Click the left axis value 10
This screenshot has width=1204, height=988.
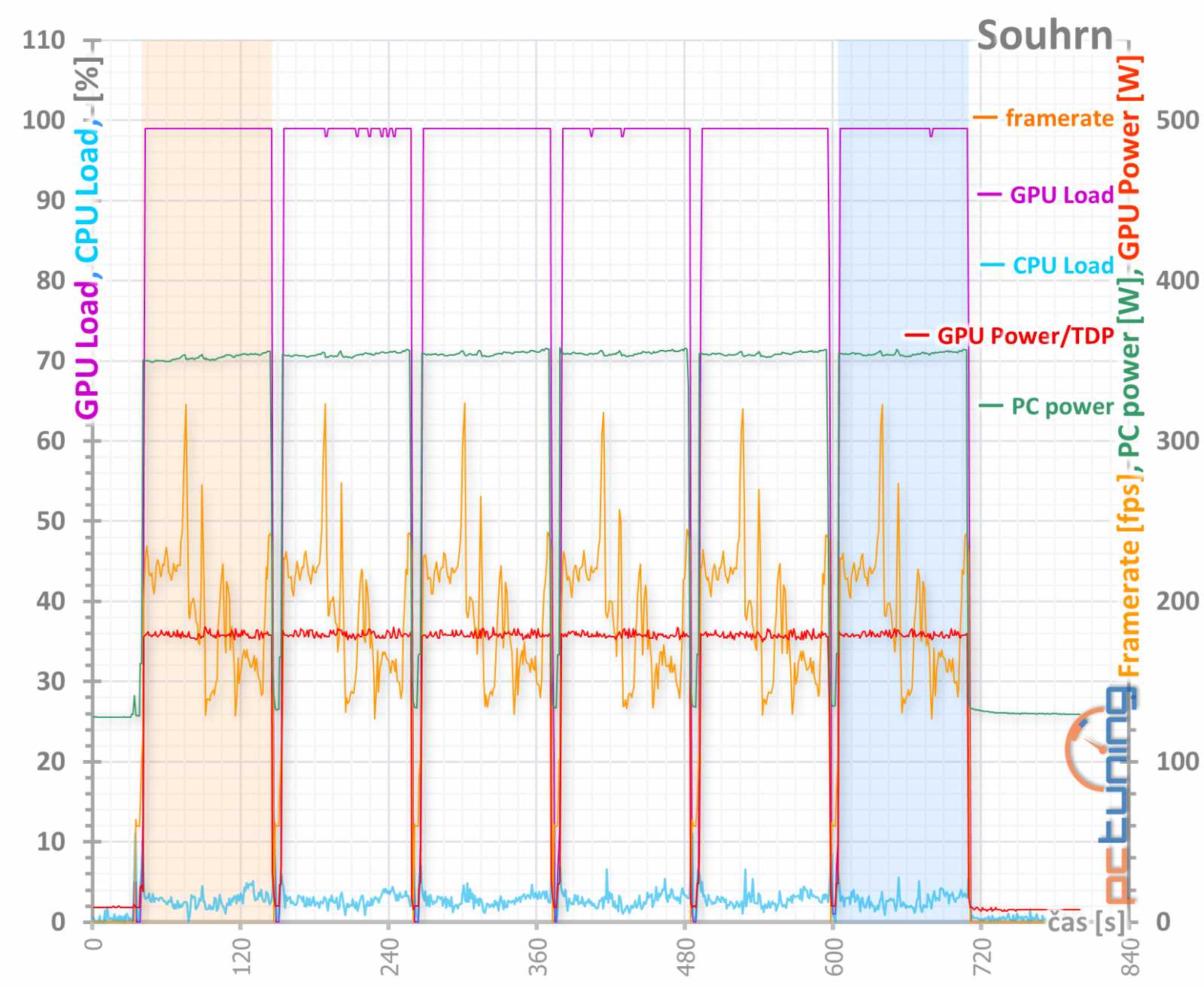pos(51,841)
